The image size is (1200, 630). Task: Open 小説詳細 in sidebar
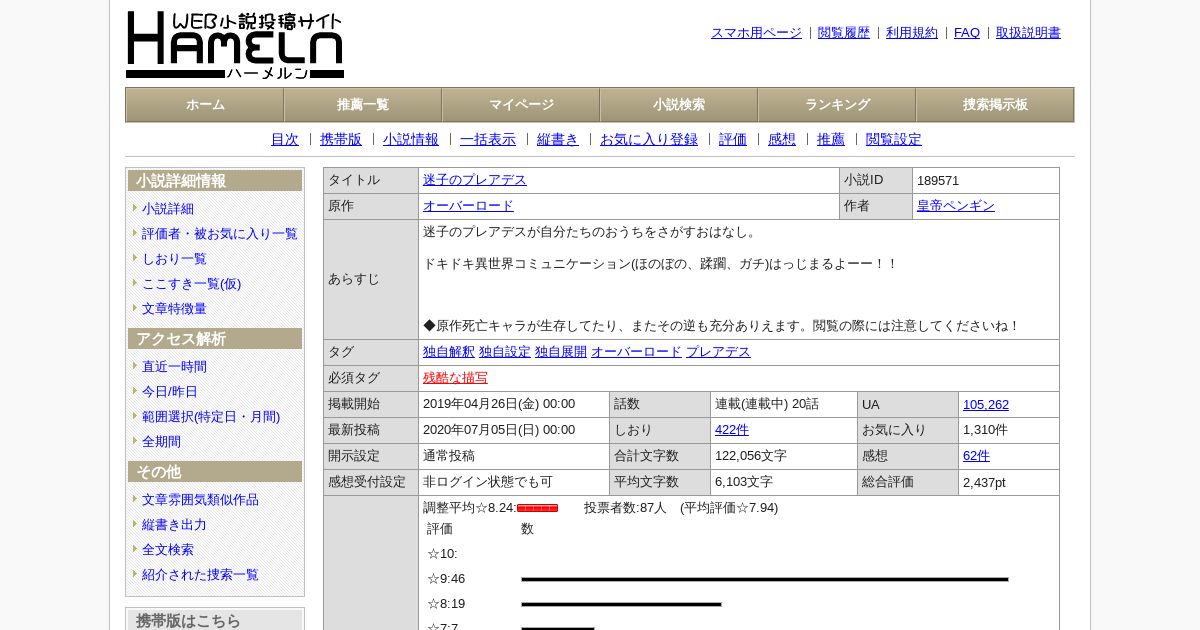[168, 209]
